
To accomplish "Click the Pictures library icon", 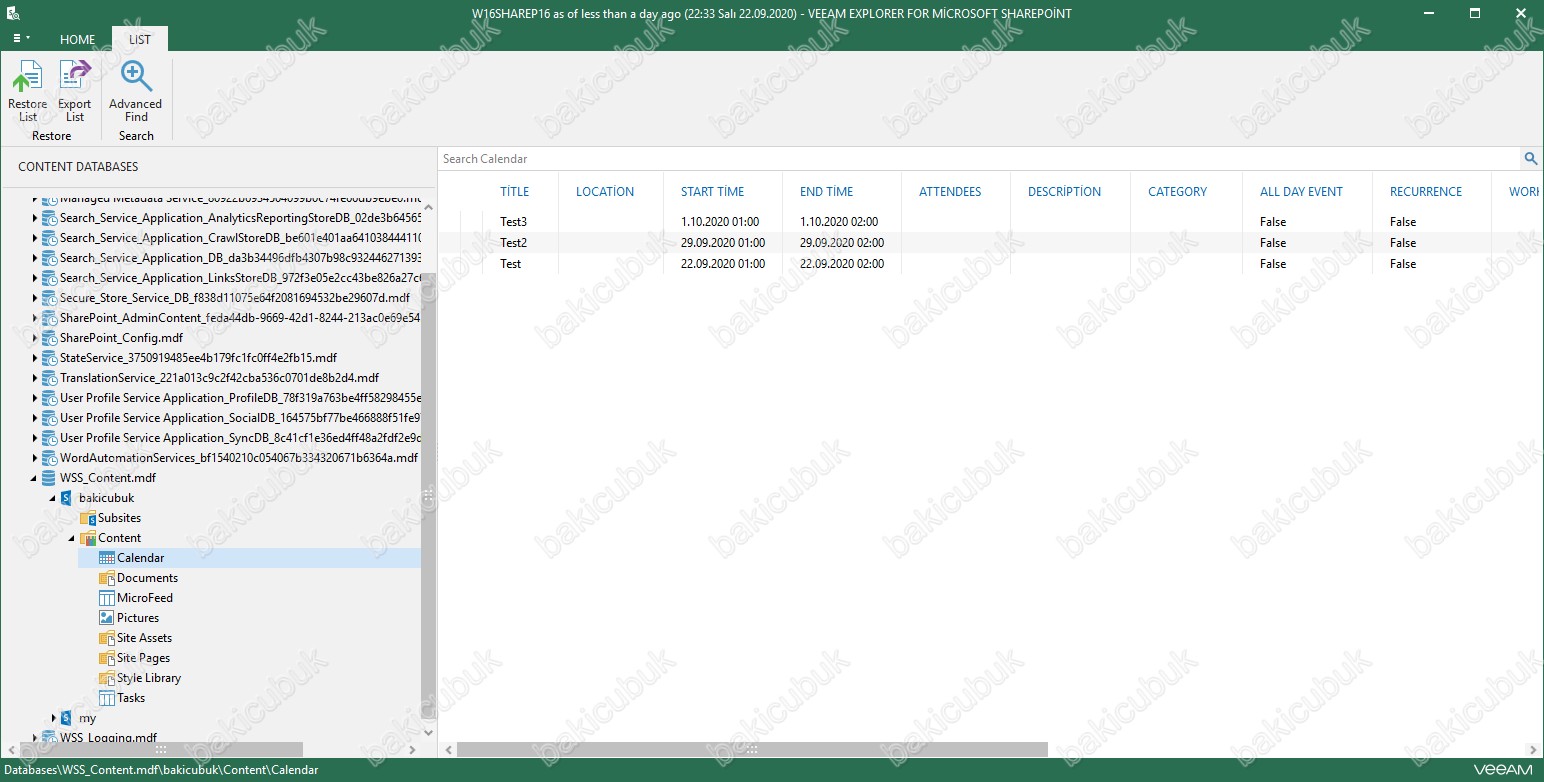I will pos(107,617).
